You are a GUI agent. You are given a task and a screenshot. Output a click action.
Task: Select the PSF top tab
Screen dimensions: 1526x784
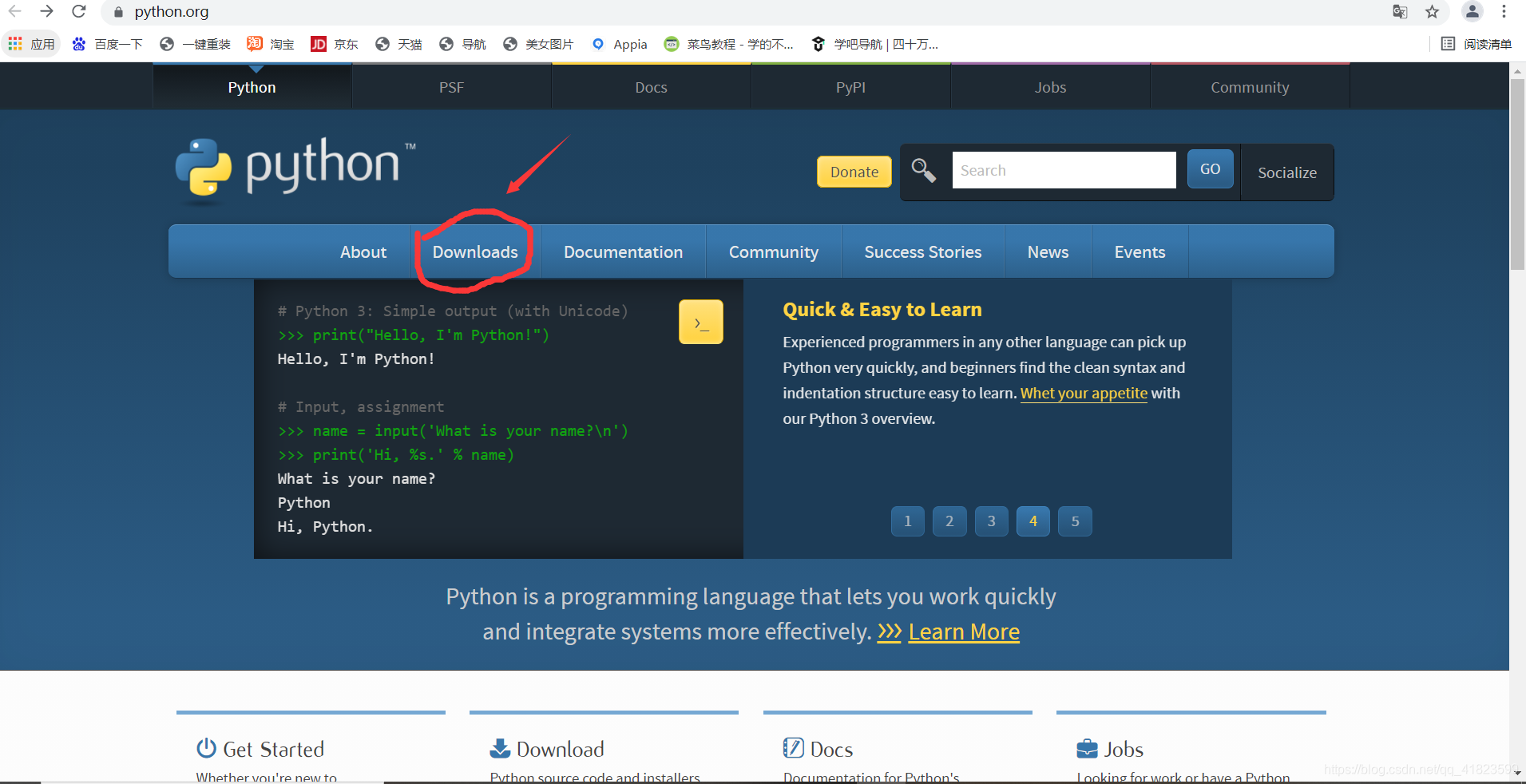pyautogui.click(x=451, y=87)
